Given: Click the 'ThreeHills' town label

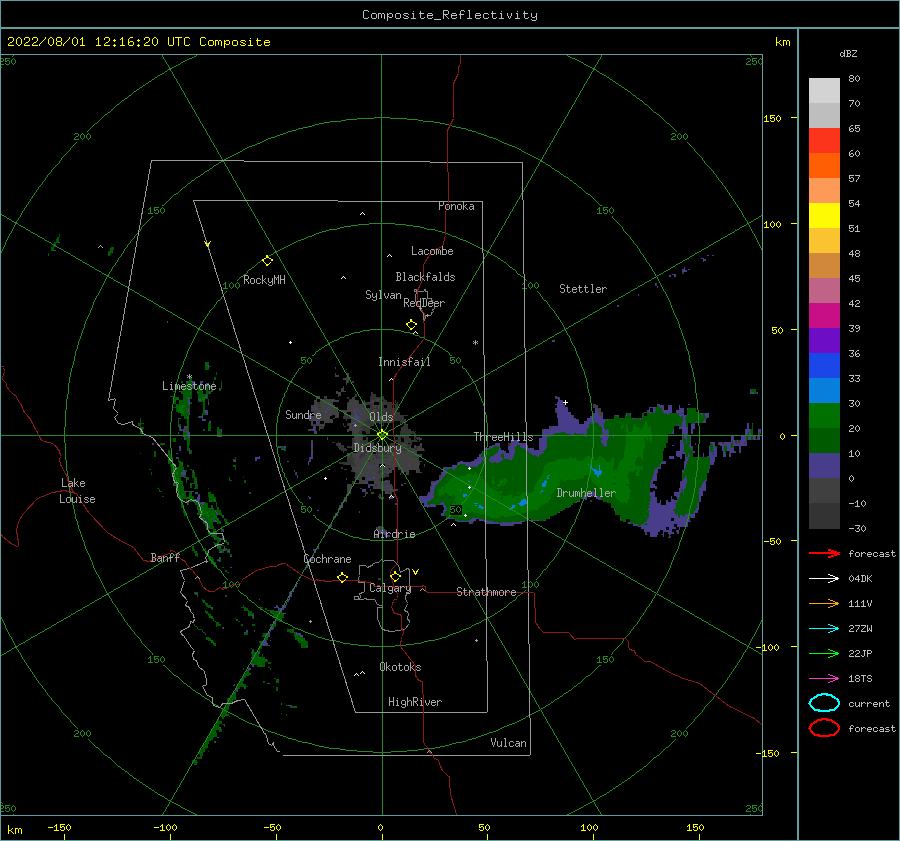Looking at the screenshot, I should coord(503,437).
